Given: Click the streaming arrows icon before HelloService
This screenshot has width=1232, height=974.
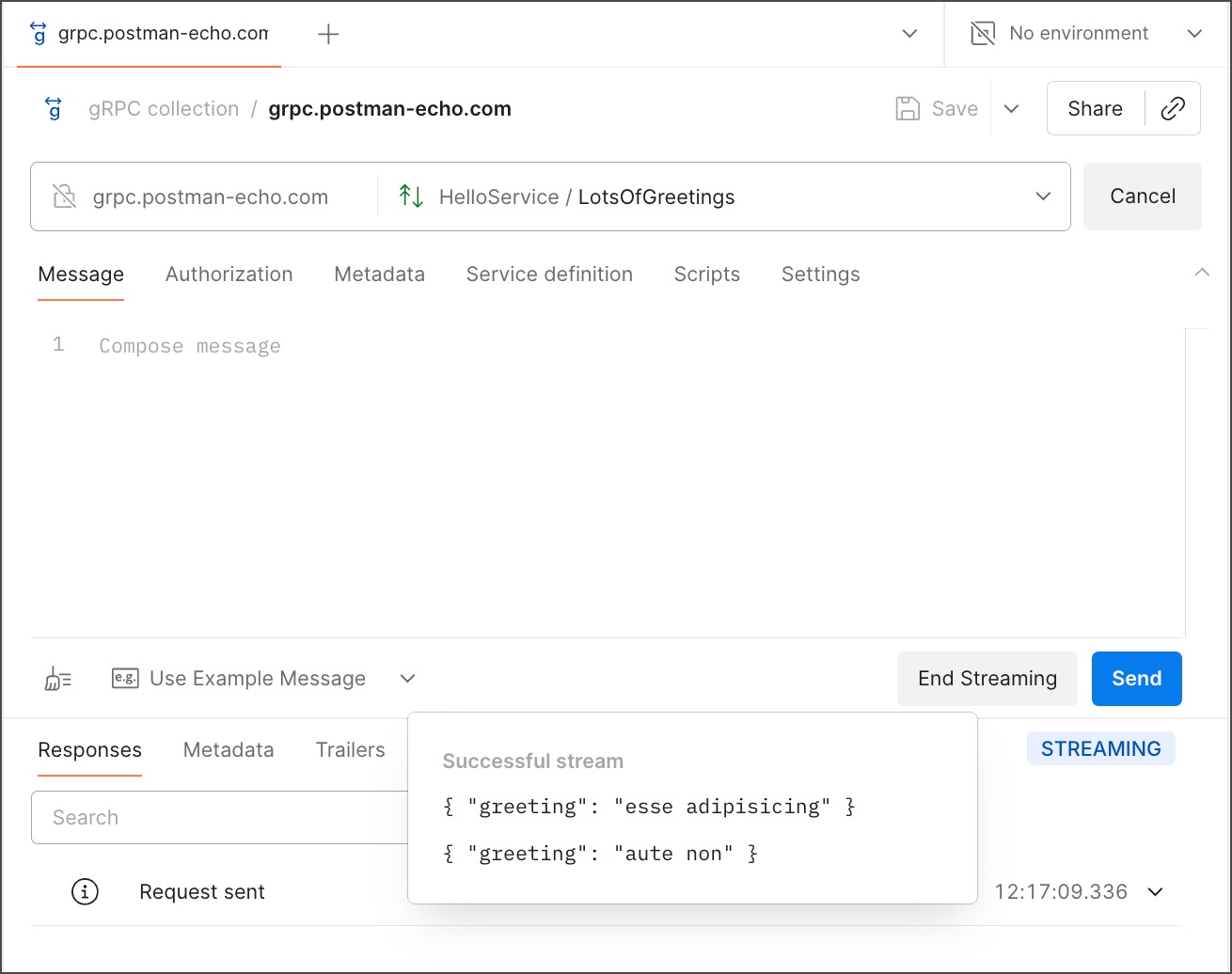Looking at the screenshot, I should tap(411, 196).
